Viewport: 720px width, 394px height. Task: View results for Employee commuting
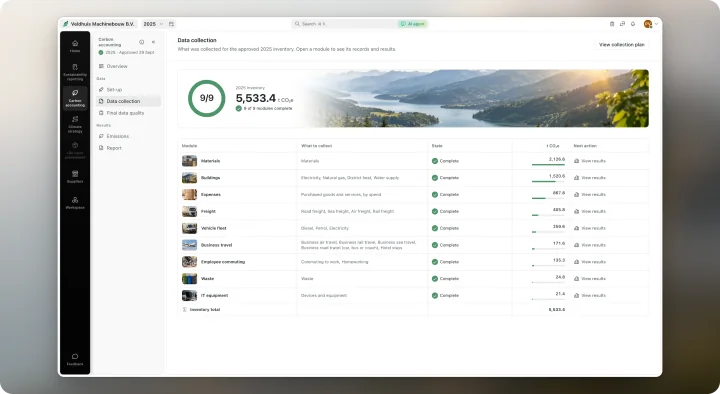tap(590, 262)
